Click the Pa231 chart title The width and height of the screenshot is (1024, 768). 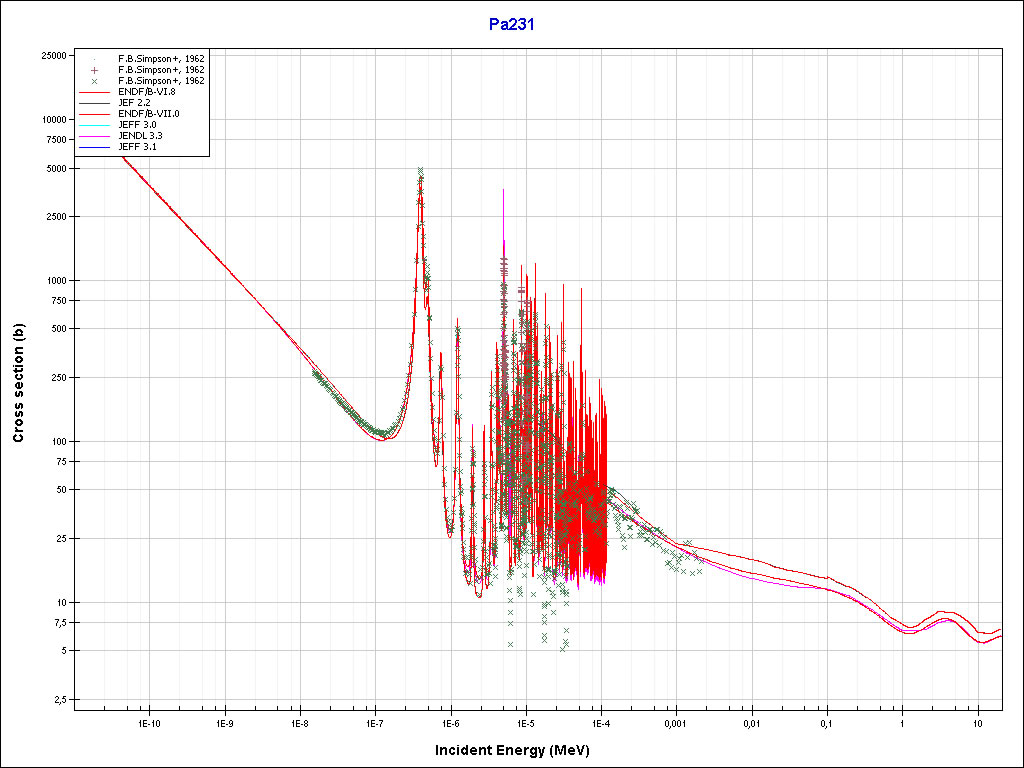[511, 26]
